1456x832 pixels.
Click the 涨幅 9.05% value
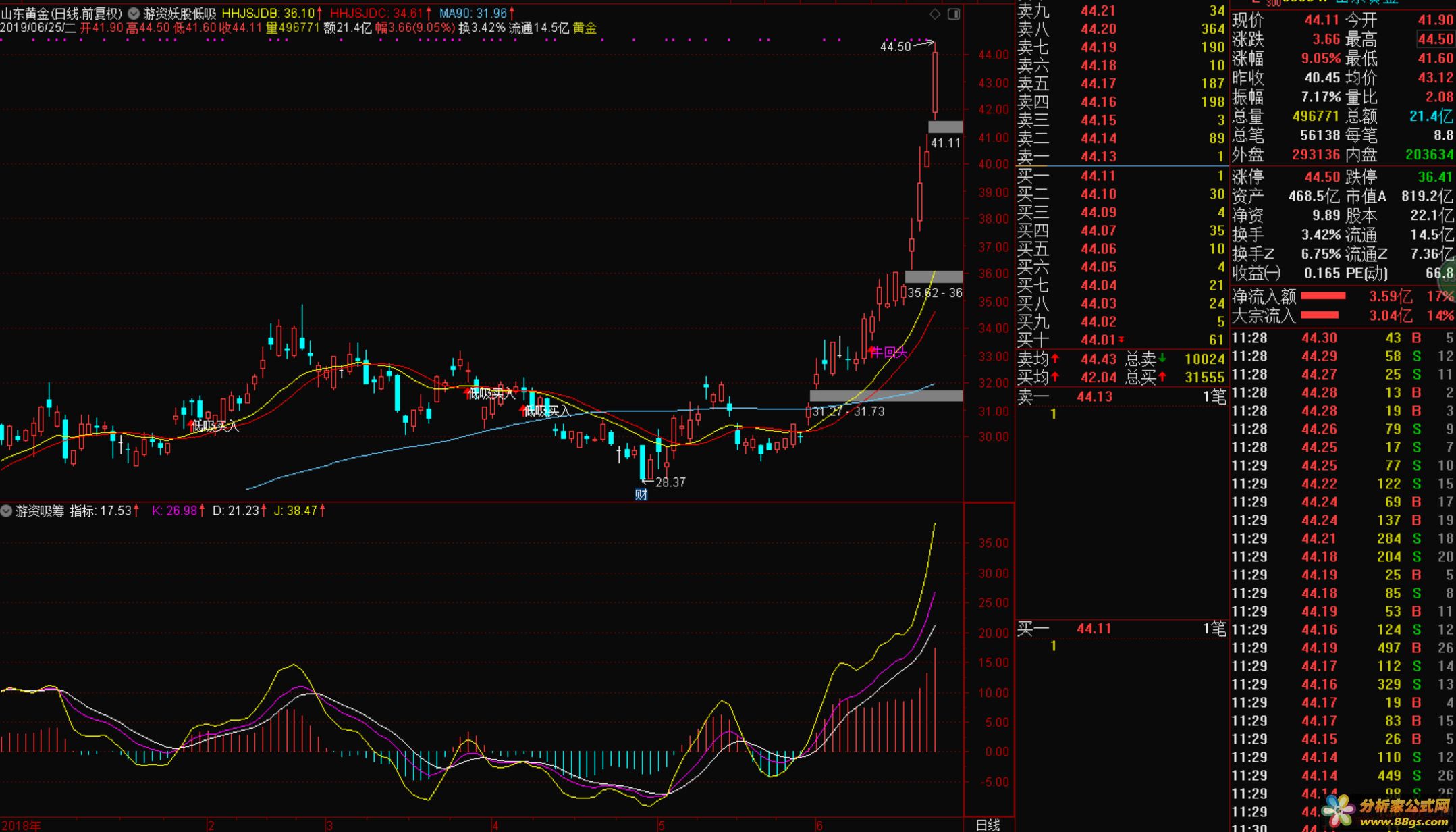(x=1321, y=59)
